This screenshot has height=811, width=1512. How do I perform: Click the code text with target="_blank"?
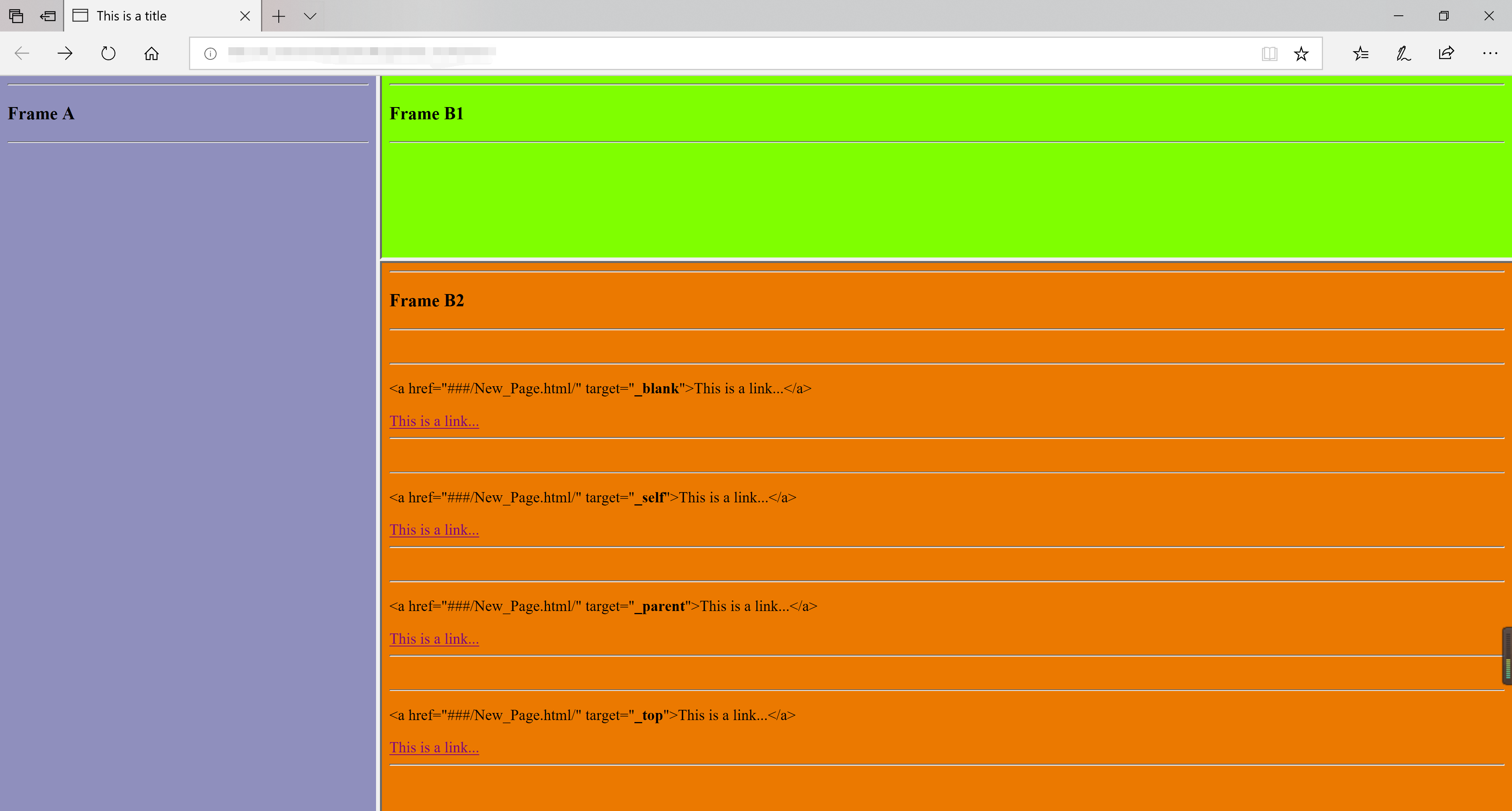(600, 389)
